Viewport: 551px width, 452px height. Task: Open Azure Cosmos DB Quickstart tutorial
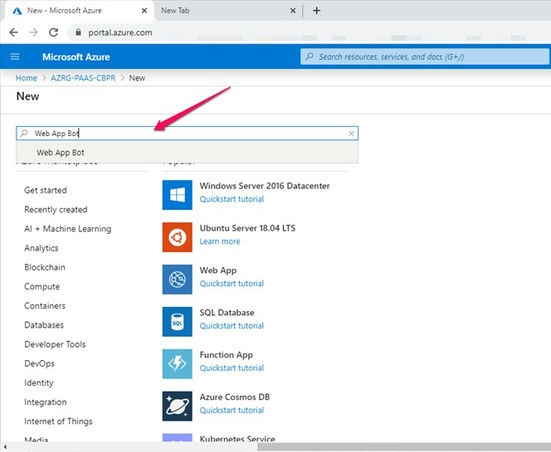click(232, 410)
